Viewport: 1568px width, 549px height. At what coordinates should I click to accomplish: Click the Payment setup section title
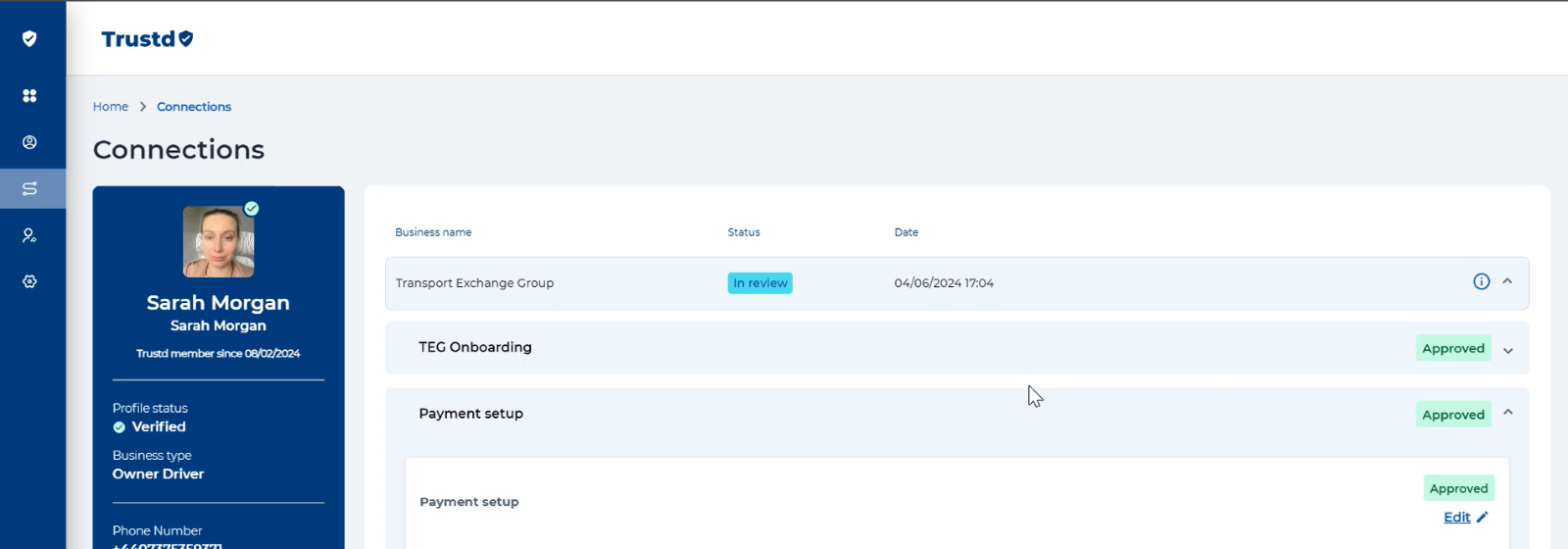[470, 414]
